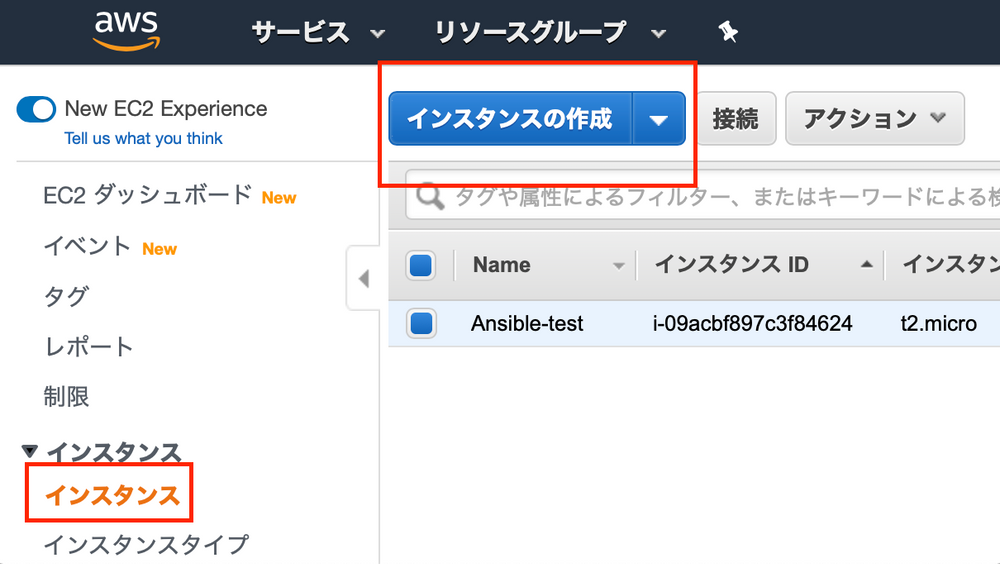The image size is (1000, 564).
Task: Open the アクション dropdown
Action: tap(874, 119)
